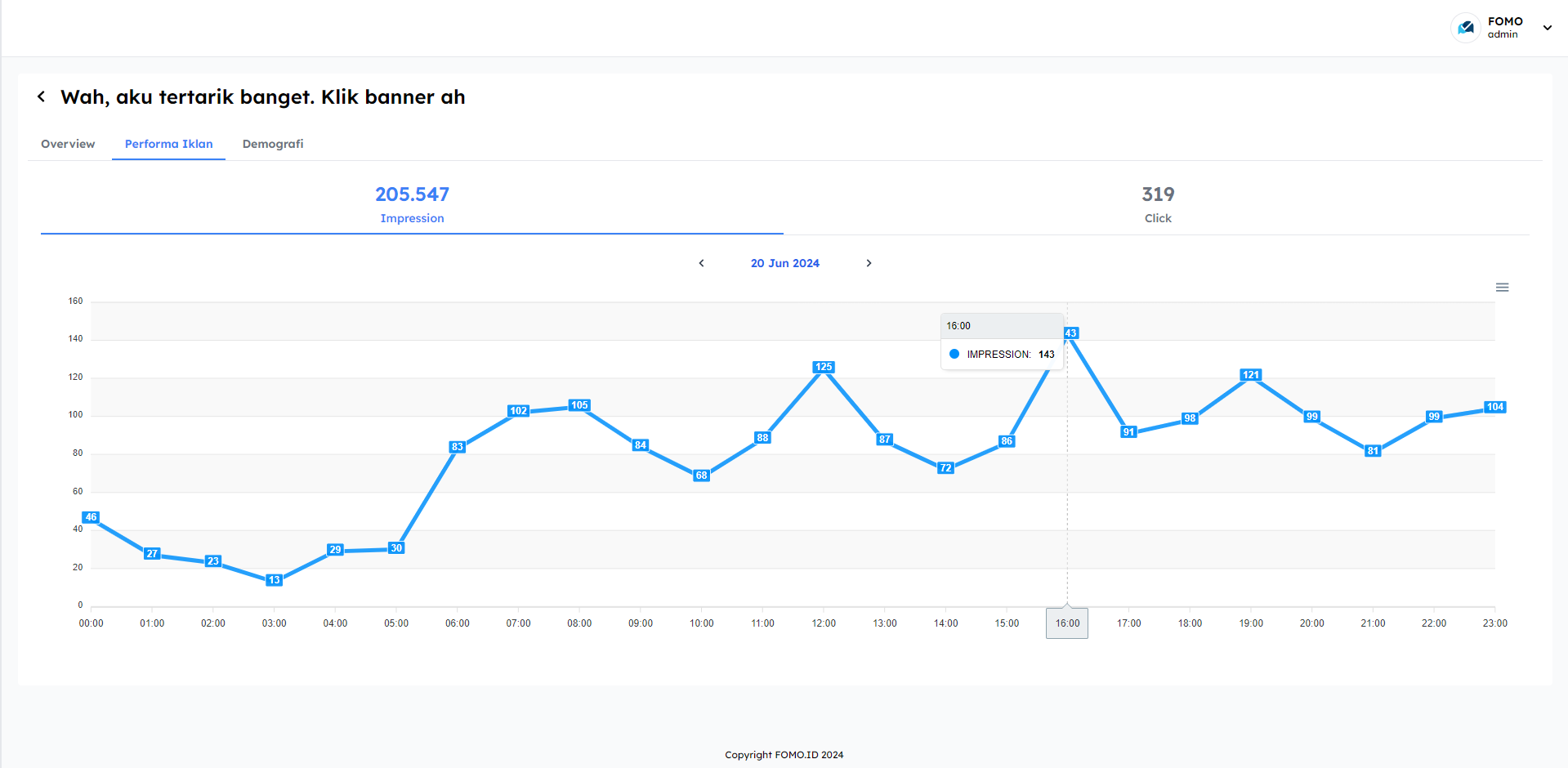This screenshot has width=1568, height=768.
Task: Click the 12:00 x-axis label
Action: pos(824,623)
